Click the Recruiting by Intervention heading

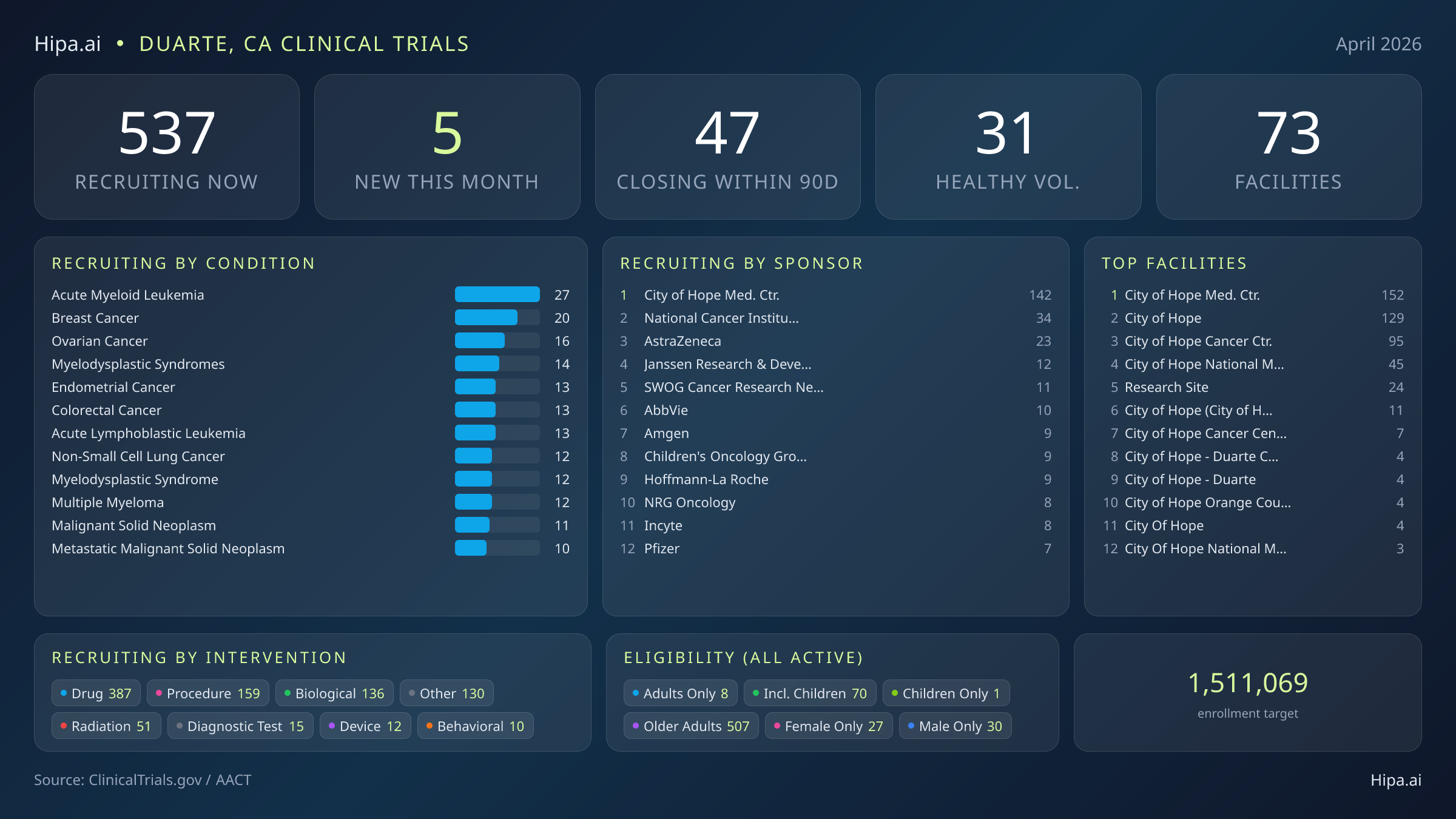tap(199, 657)
